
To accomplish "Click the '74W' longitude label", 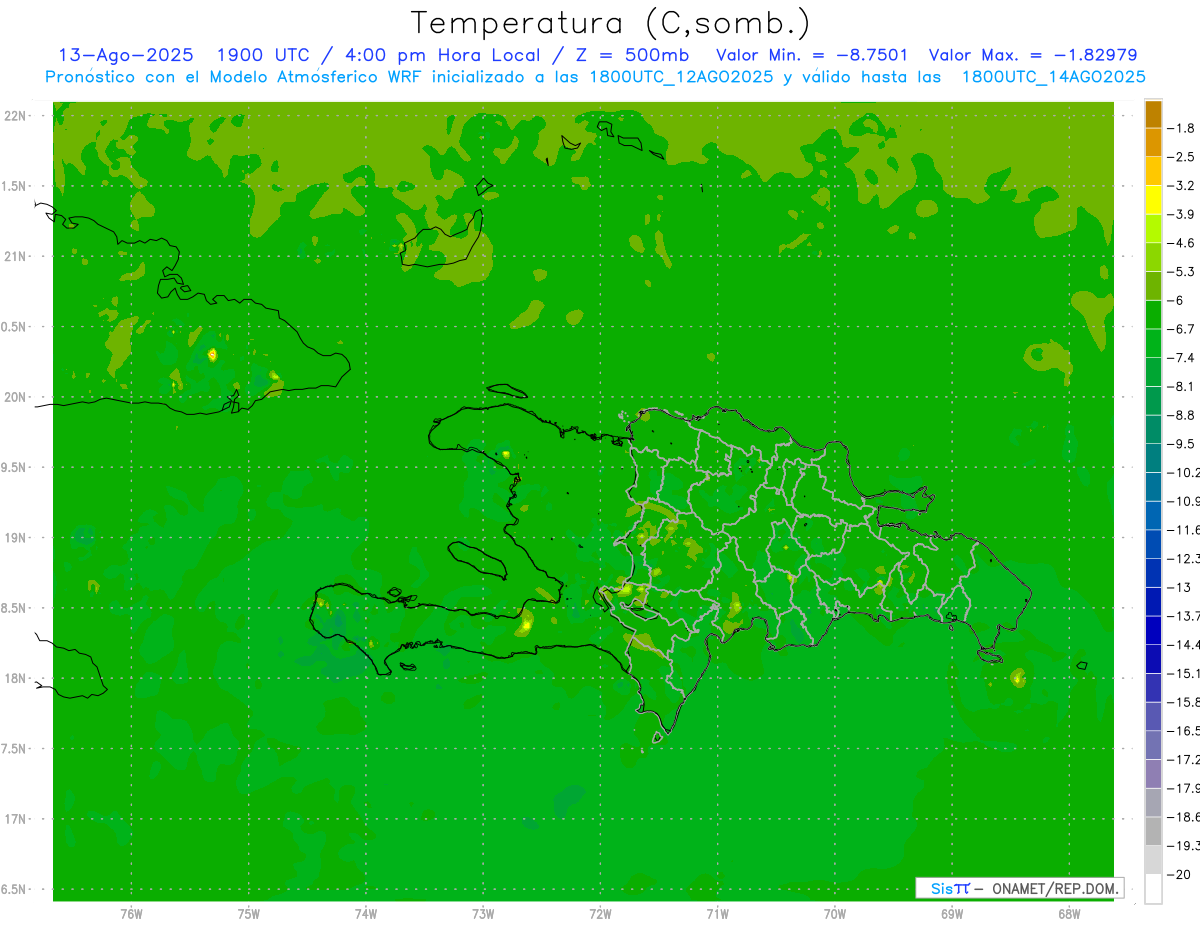I will pyautogui.click(x=366, y=914).
